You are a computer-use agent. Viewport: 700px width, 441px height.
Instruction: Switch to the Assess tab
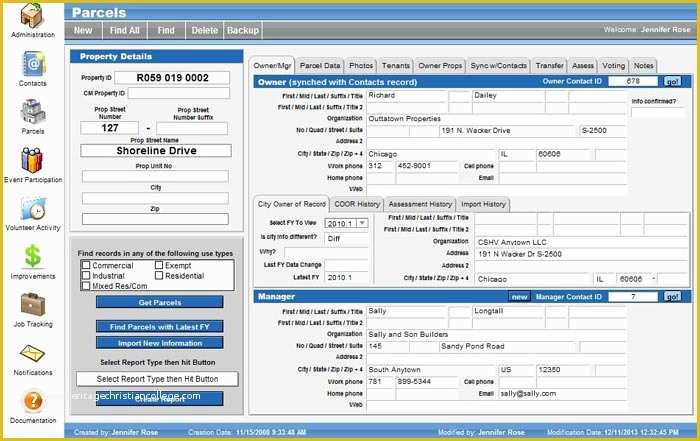(x=583, y=66)
